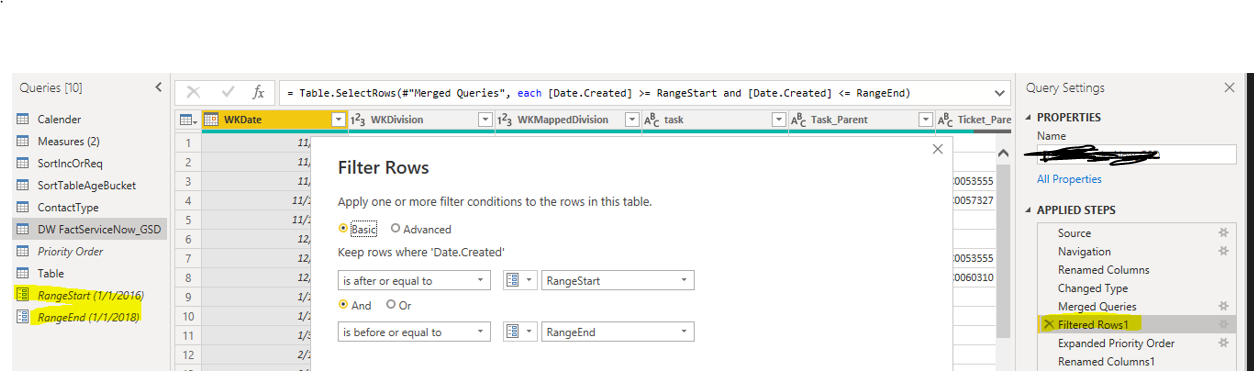Open Task_Parent column filter dropdown
Screen dimensions: 1254x371
coord(926,120)
